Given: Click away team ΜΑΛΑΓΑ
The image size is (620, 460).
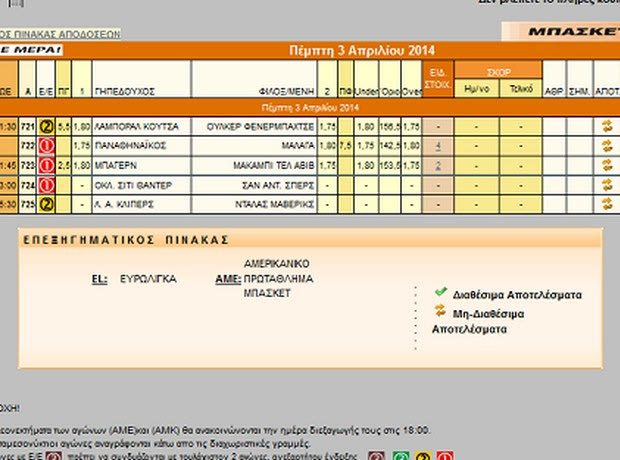Looking at the screenshot, I should click(298, 146).
